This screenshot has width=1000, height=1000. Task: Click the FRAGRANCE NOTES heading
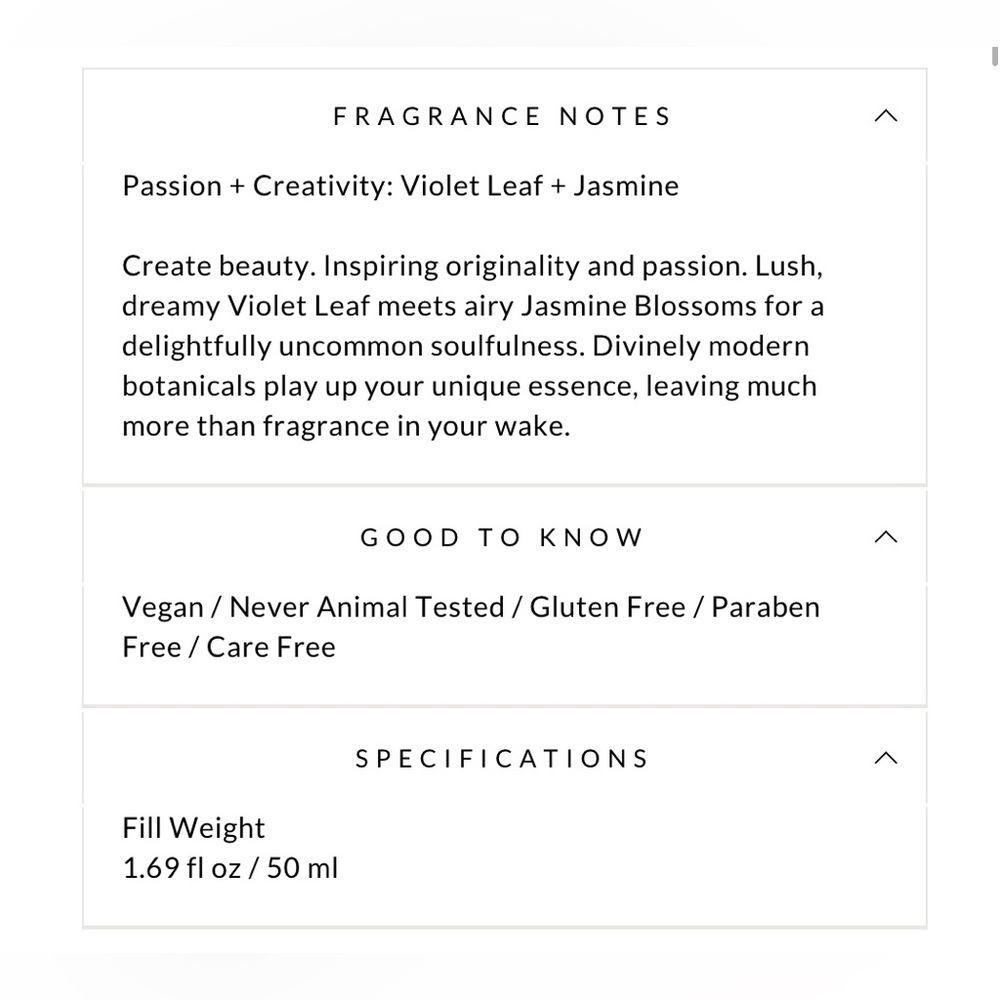pos(503,116)
